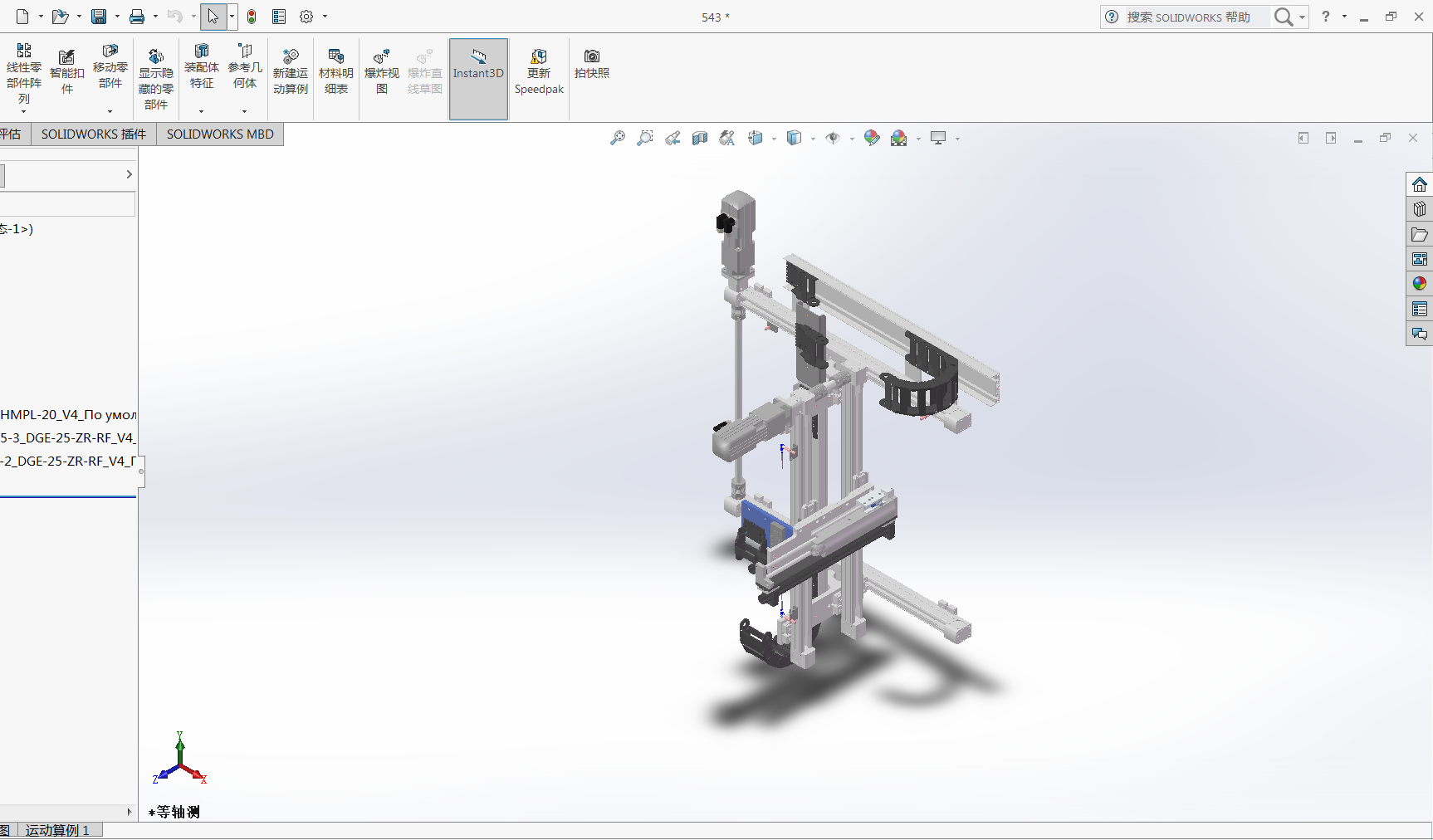Expand the Reference Geometry (参考几何体) dropdown arrow
The height and width of the screenshot is (840, 1433).
pos(244,111)
